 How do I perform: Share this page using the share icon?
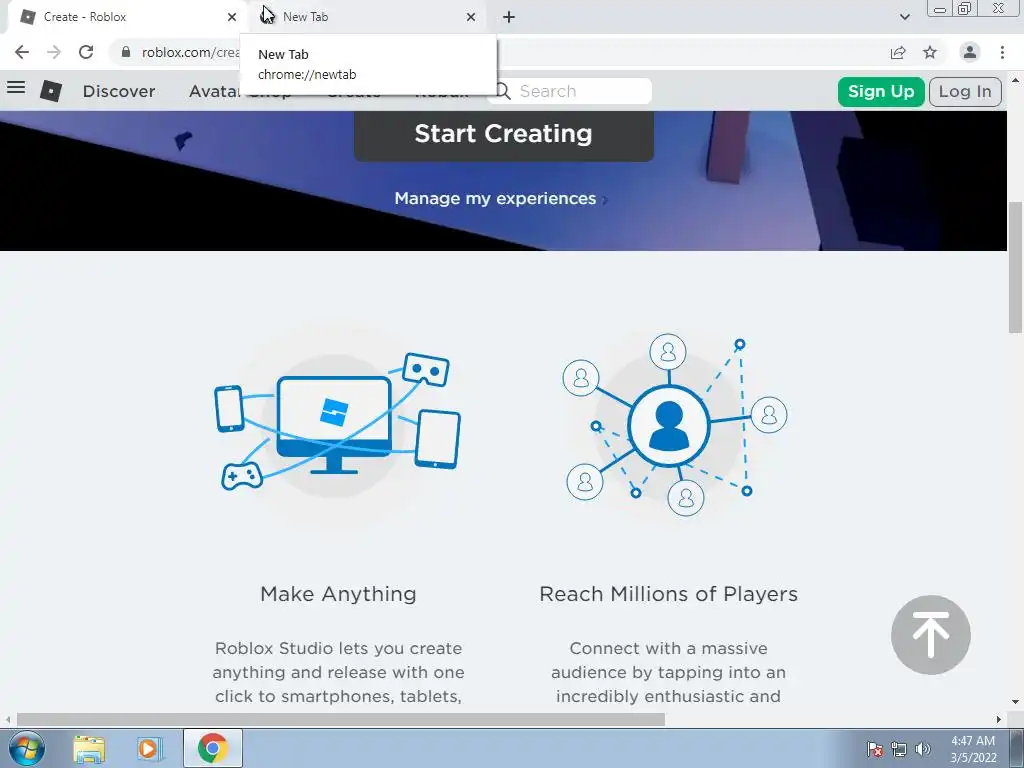pos(898,52)
